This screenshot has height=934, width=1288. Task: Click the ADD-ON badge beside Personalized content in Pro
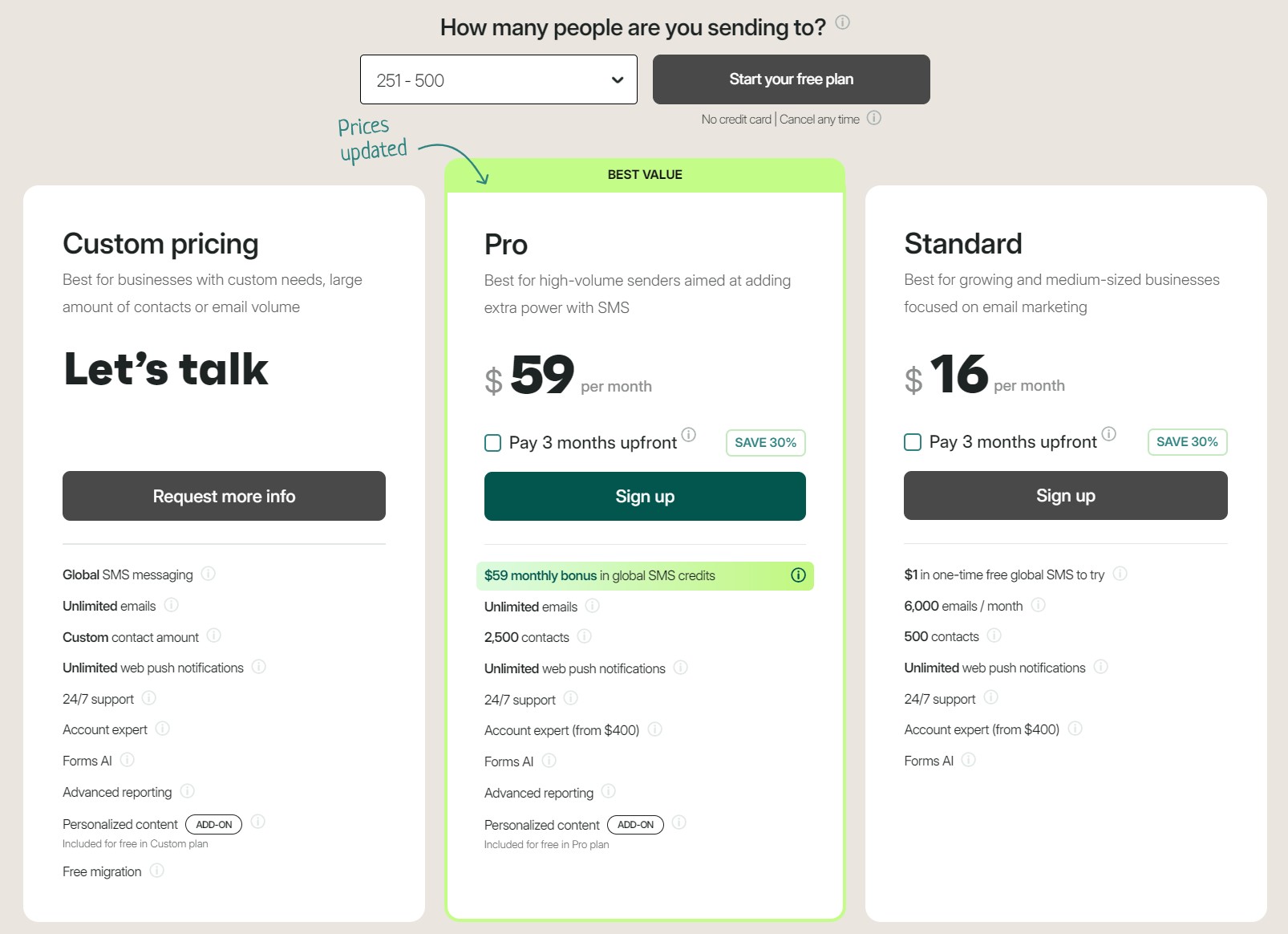pyautogui.click(x=635, y=824)
